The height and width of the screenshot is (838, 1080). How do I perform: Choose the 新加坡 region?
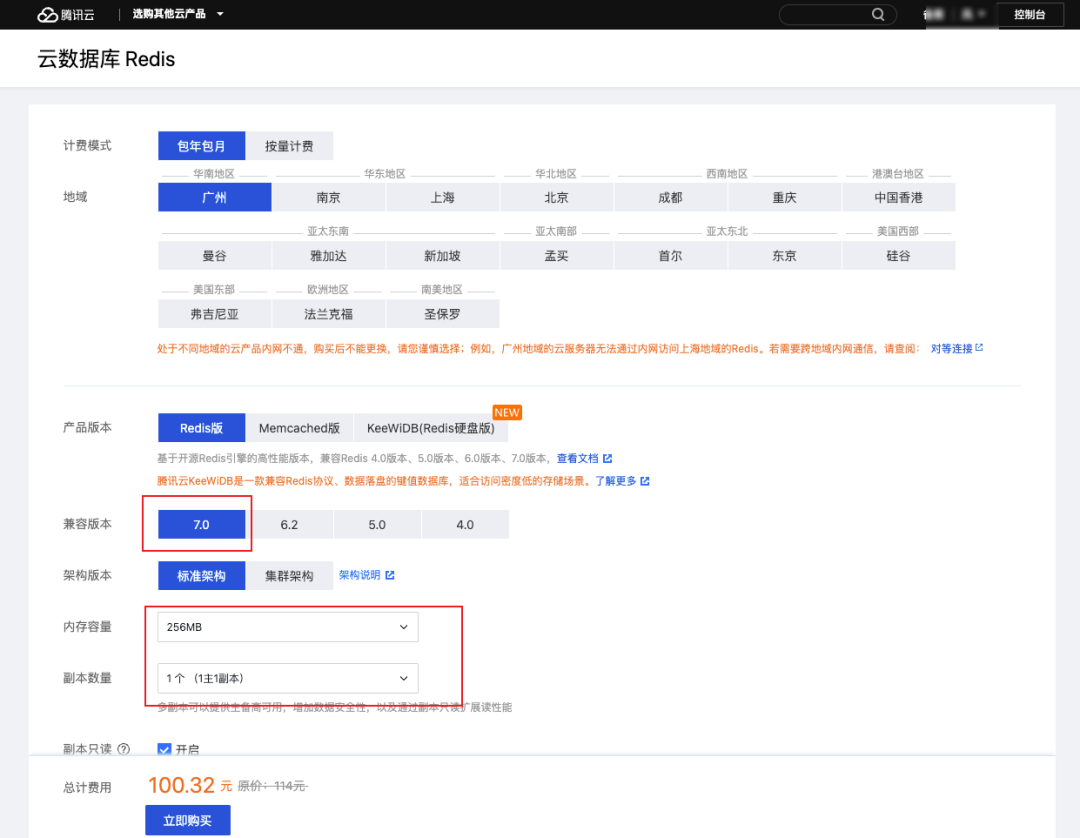click(x=442, y=255)
